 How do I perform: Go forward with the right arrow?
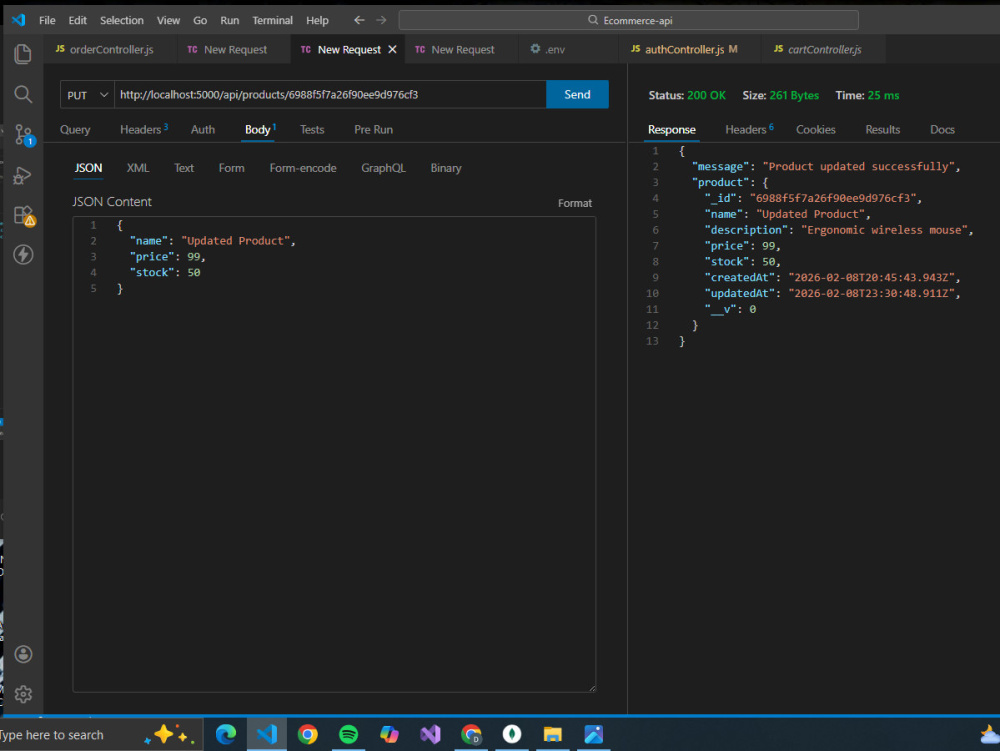381,20
